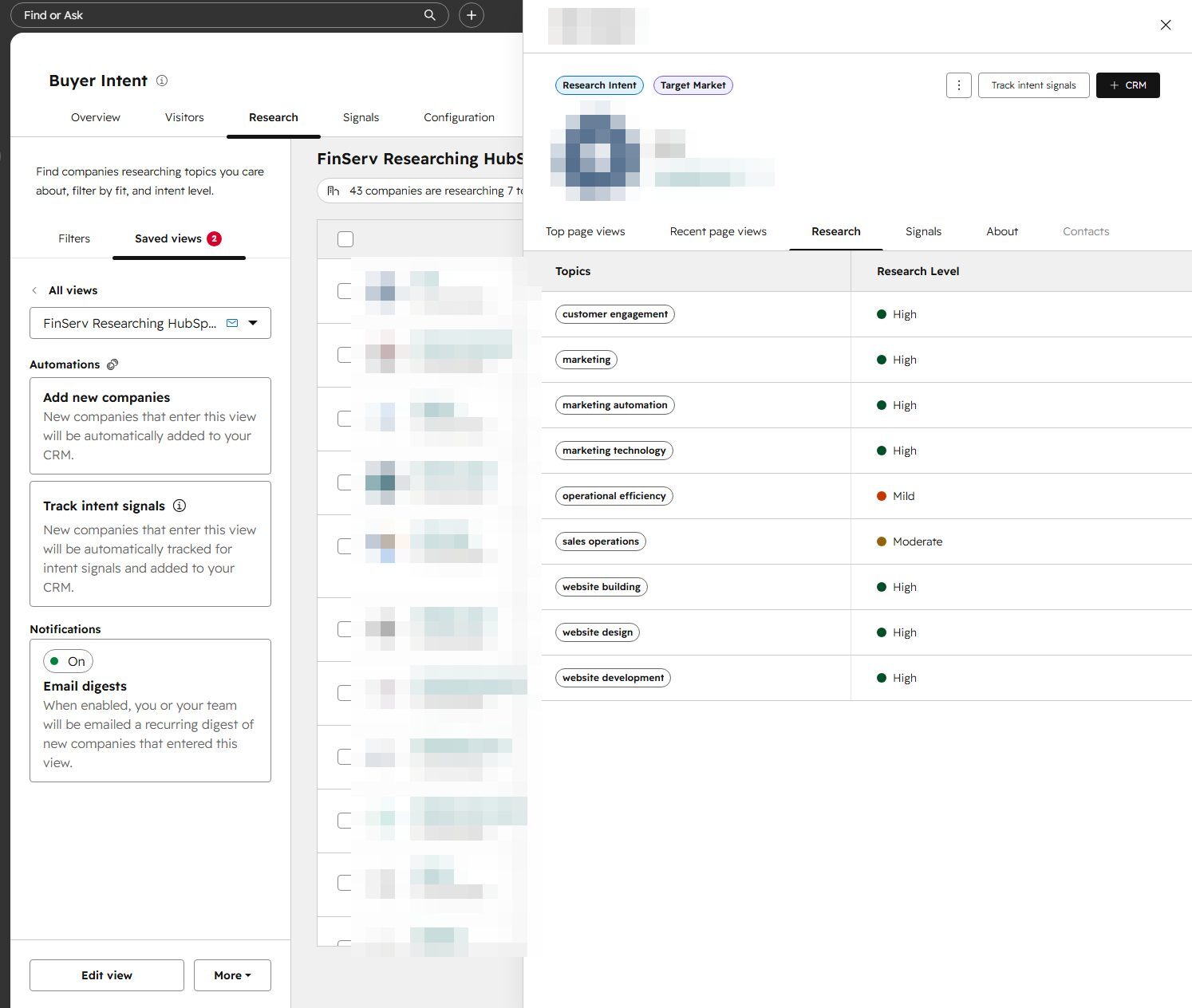Go back using All views arrow
1192x1008 pixels.
point(34,290)
